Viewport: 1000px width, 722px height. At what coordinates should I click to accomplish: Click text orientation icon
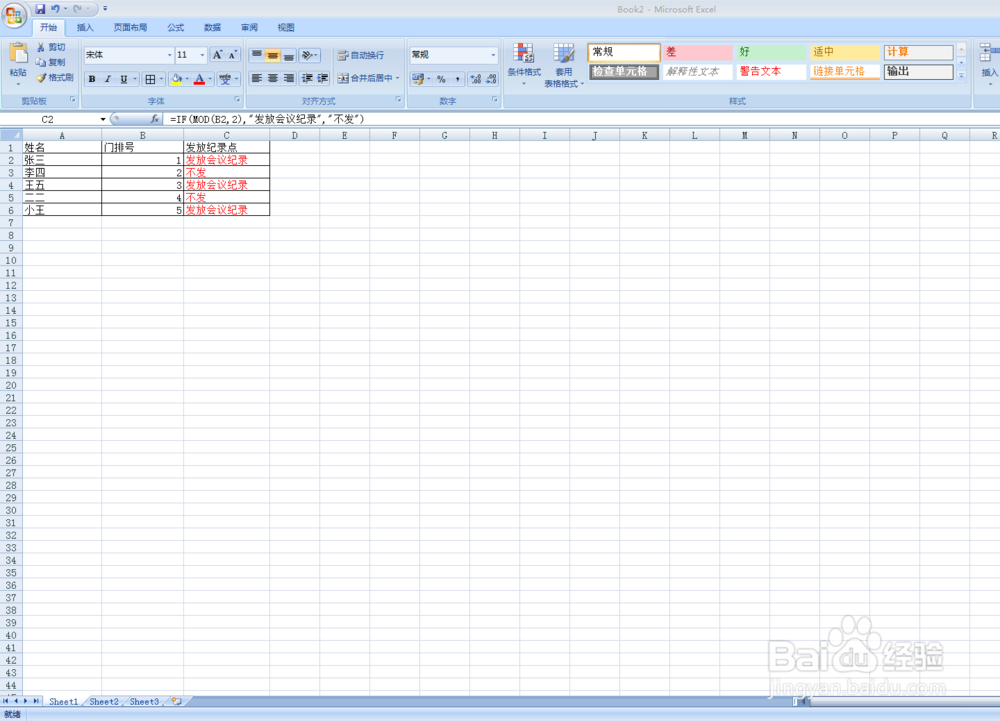coord(308,55)
